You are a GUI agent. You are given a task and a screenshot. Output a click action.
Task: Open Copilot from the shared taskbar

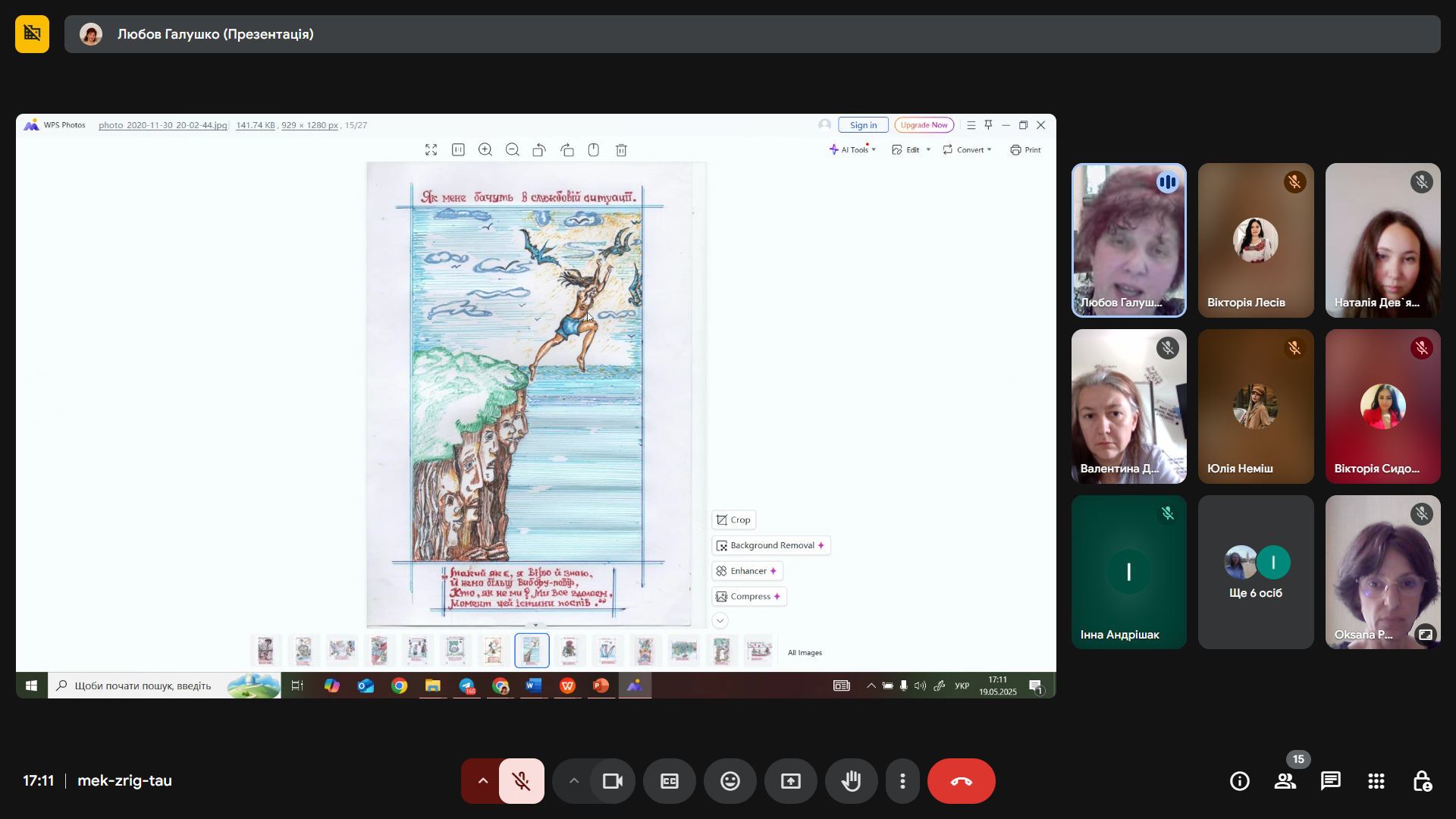(x=332, y=686)
